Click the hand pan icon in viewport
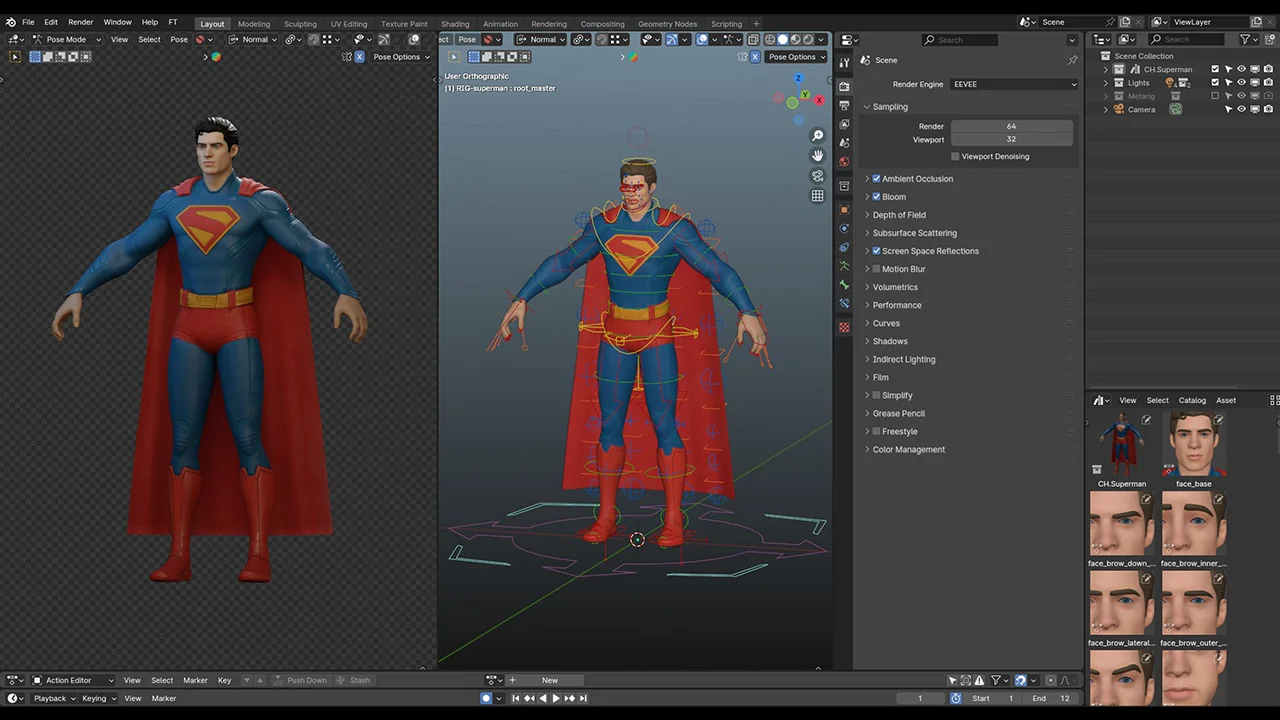The width and height of the screenshot is (1280, 720). [817, 156]
